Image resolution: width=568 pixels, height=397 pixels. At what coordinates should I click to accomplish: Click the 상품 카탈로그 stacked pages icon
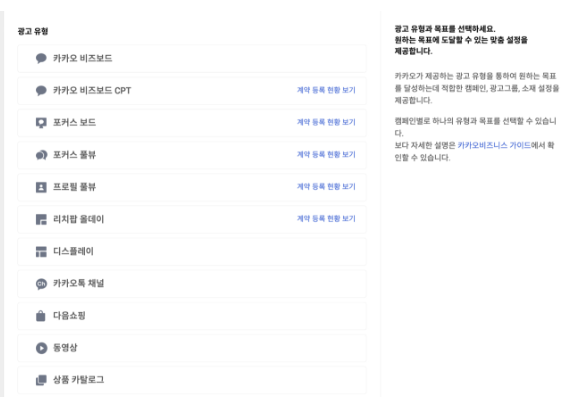click(41, 380)
